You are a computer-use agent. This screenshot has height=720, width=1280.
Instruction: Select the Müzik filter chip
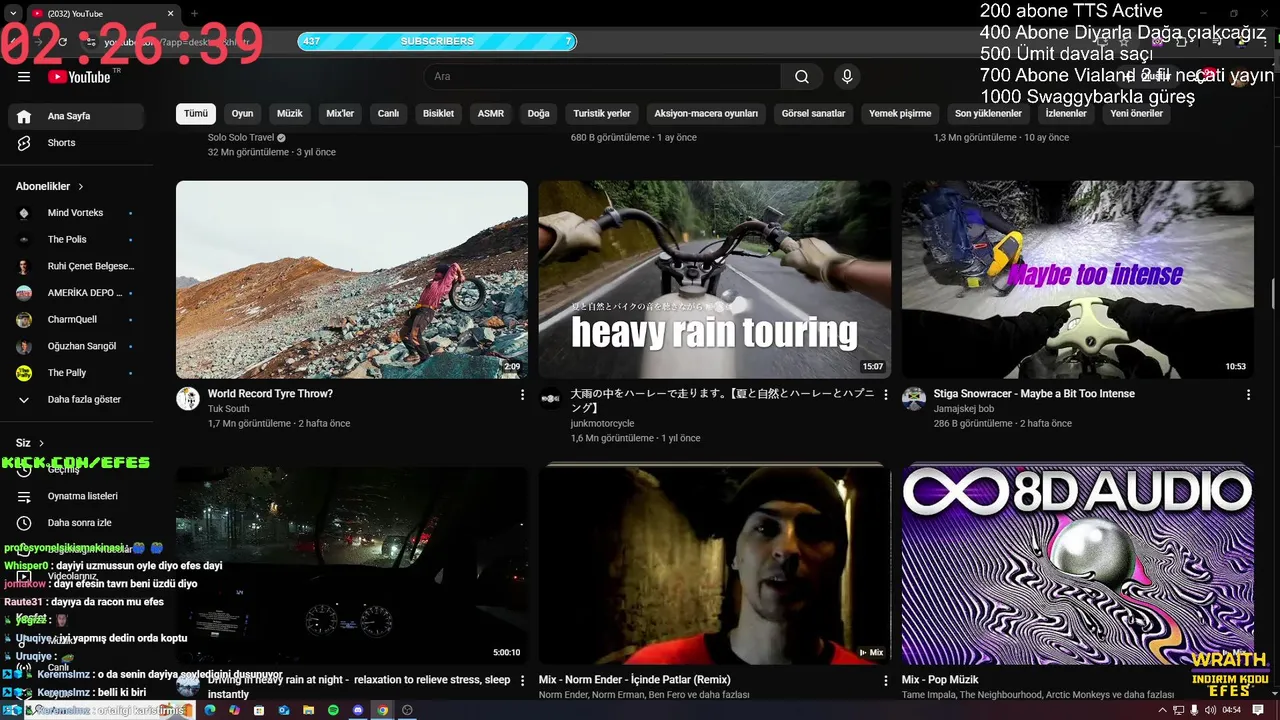[290, 113]
